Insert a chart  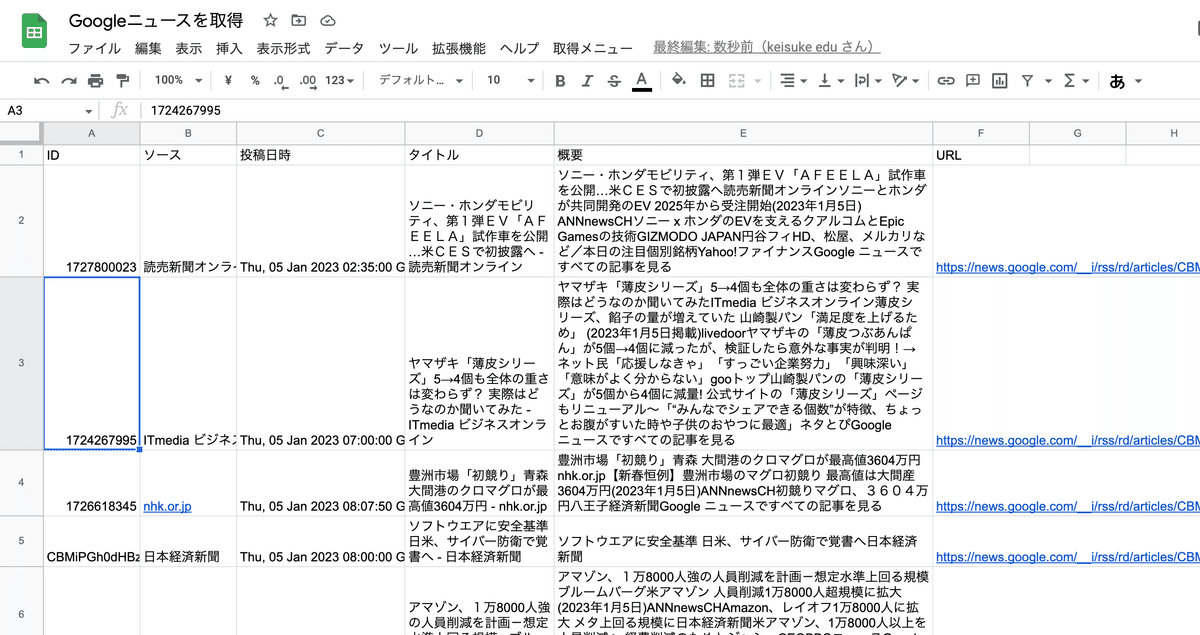tap(1000, 81)
